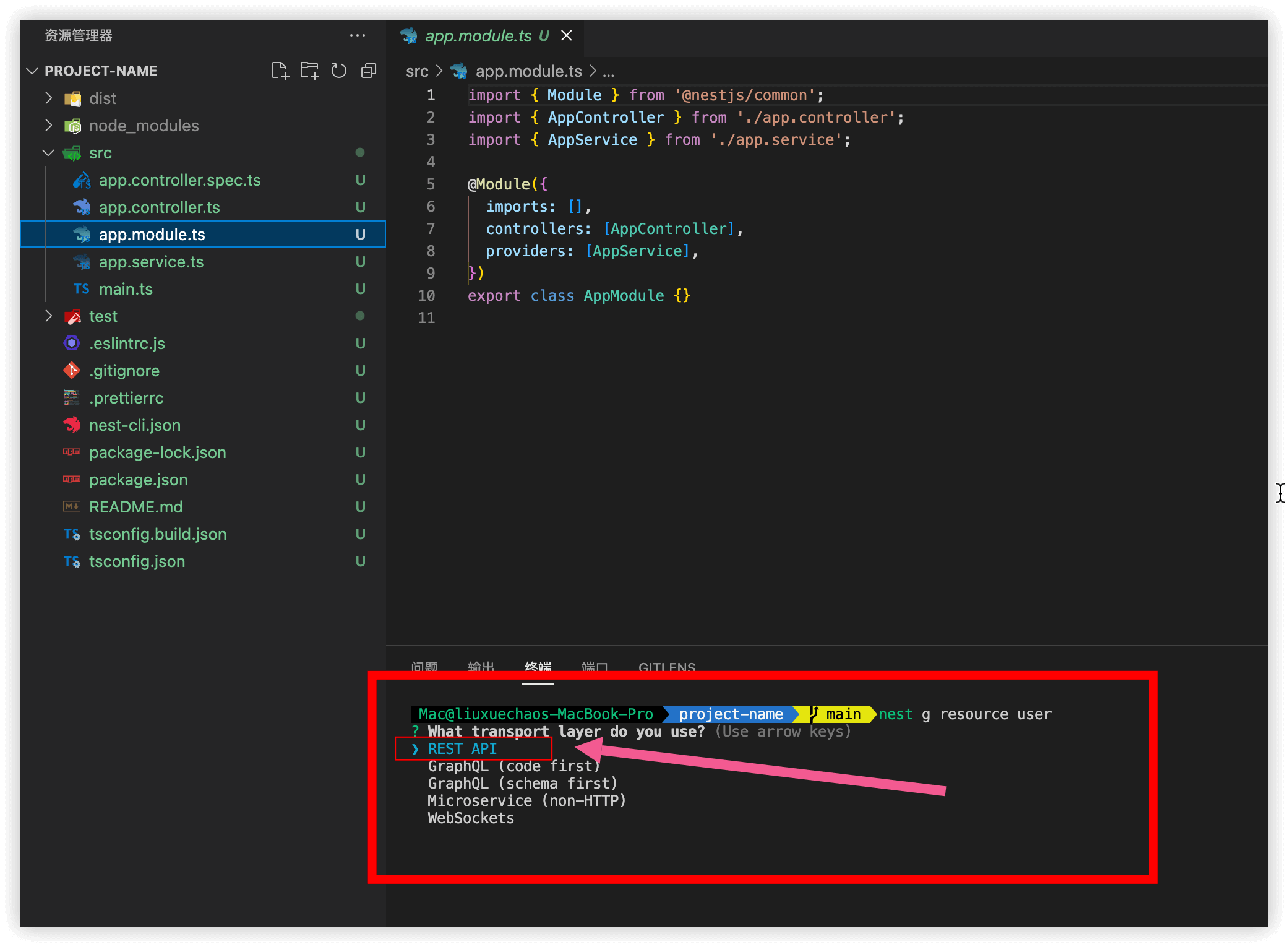Close the app.module.ts editor tab
1288x947 pixels.
point(566,35)
